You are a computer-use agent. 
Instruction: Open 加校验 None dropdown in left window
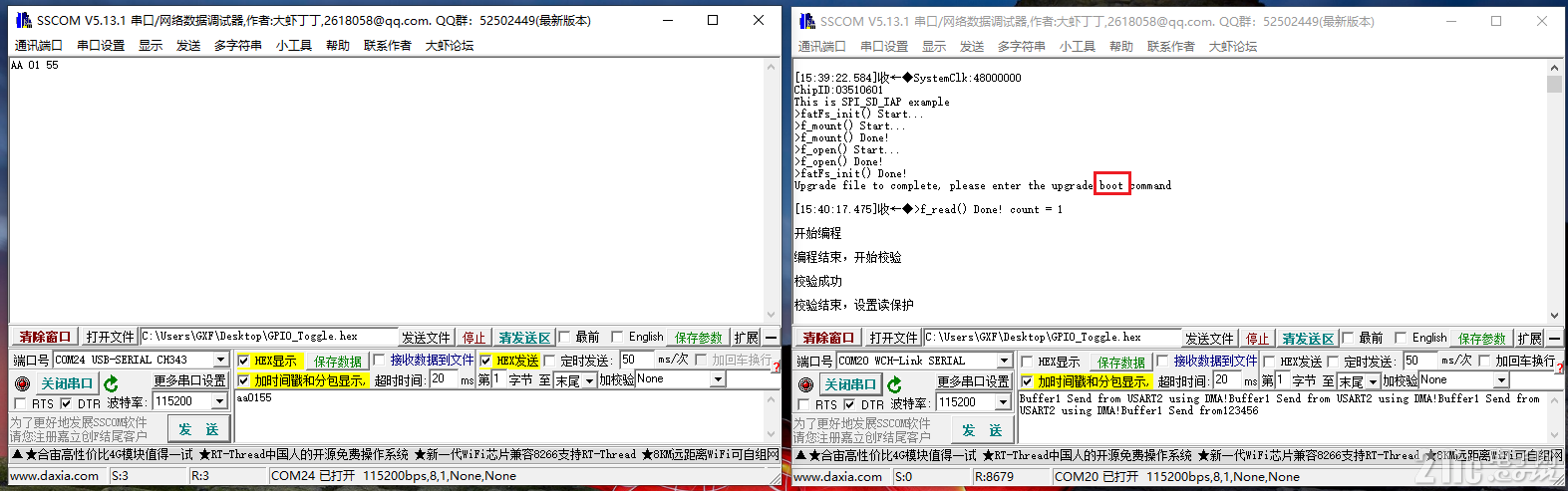(718, 379)
